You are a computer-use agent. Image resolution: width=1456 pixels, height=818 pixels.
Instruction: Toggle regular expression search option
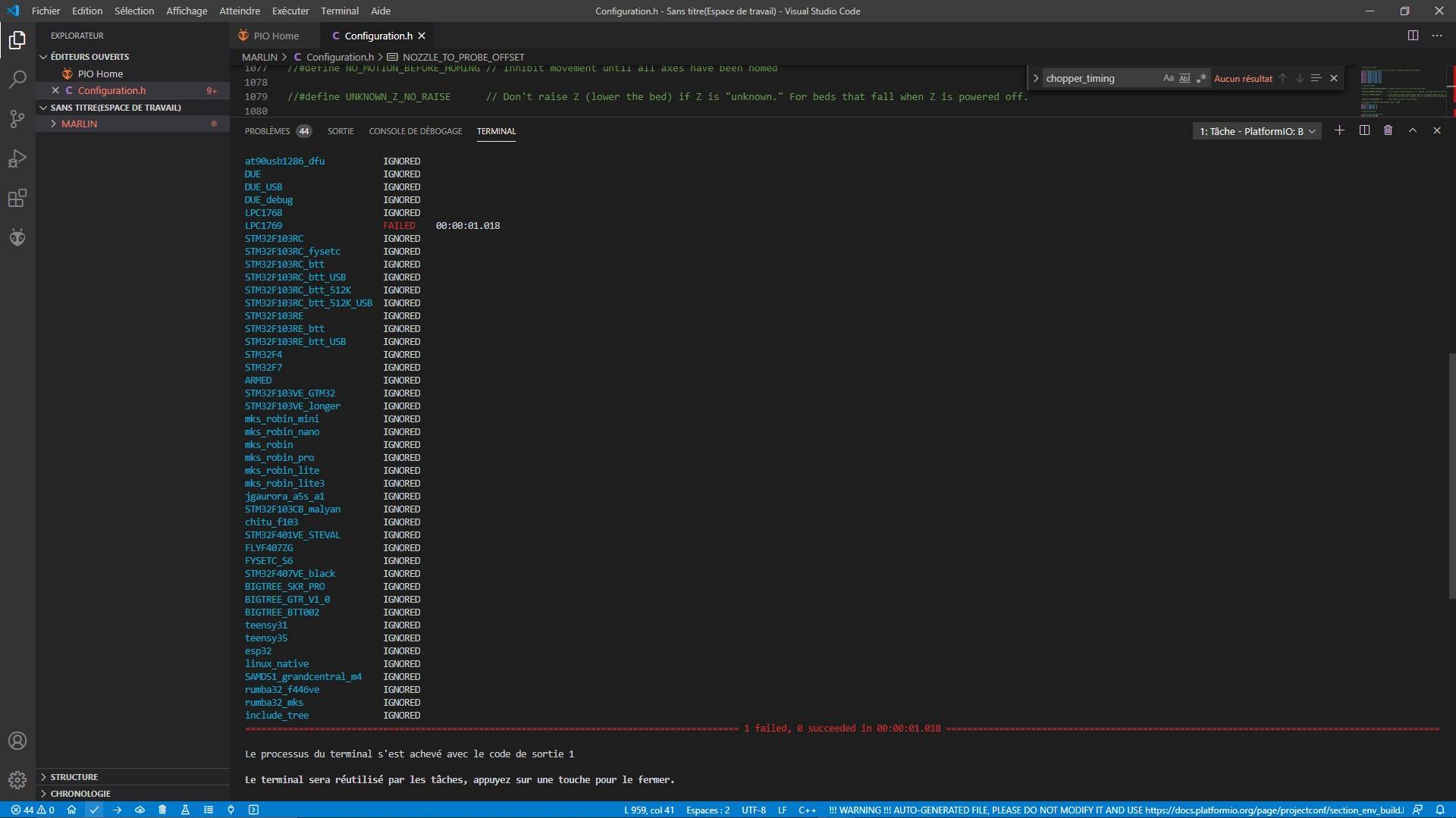[1201, 78]
